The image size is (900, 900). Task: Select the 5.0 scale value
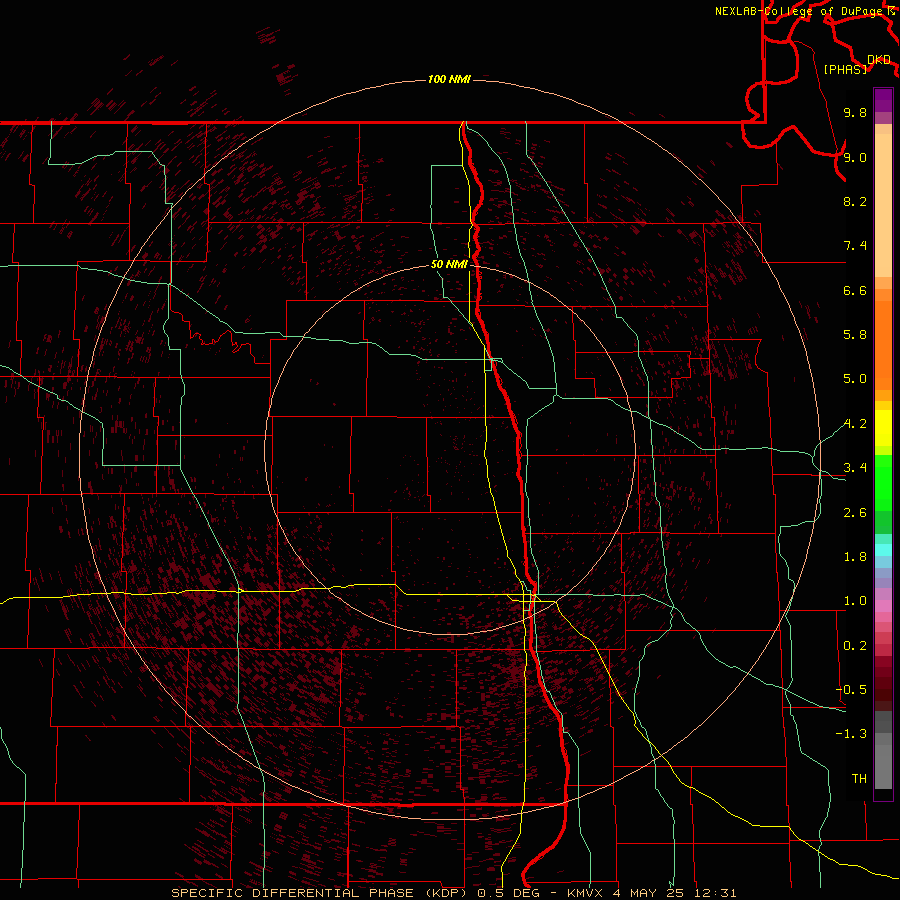855,379
